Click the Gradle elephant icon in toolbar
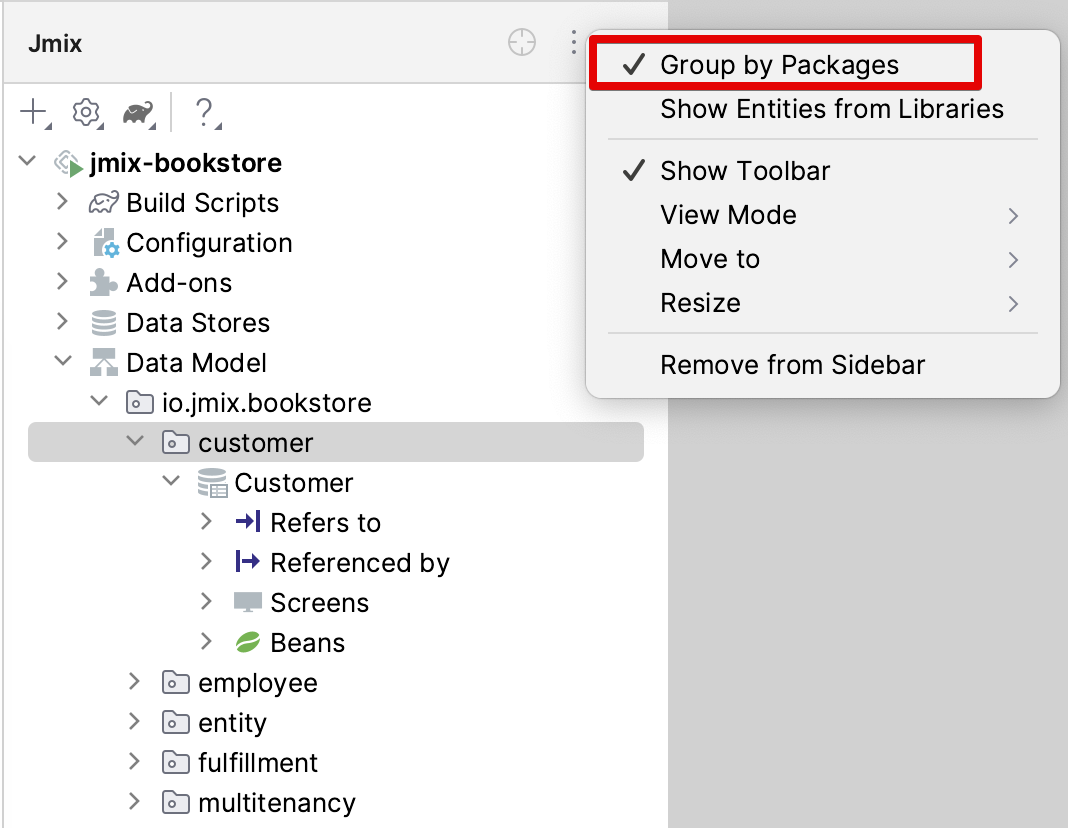The image size is (1068, 828). (x=138, y=112)
